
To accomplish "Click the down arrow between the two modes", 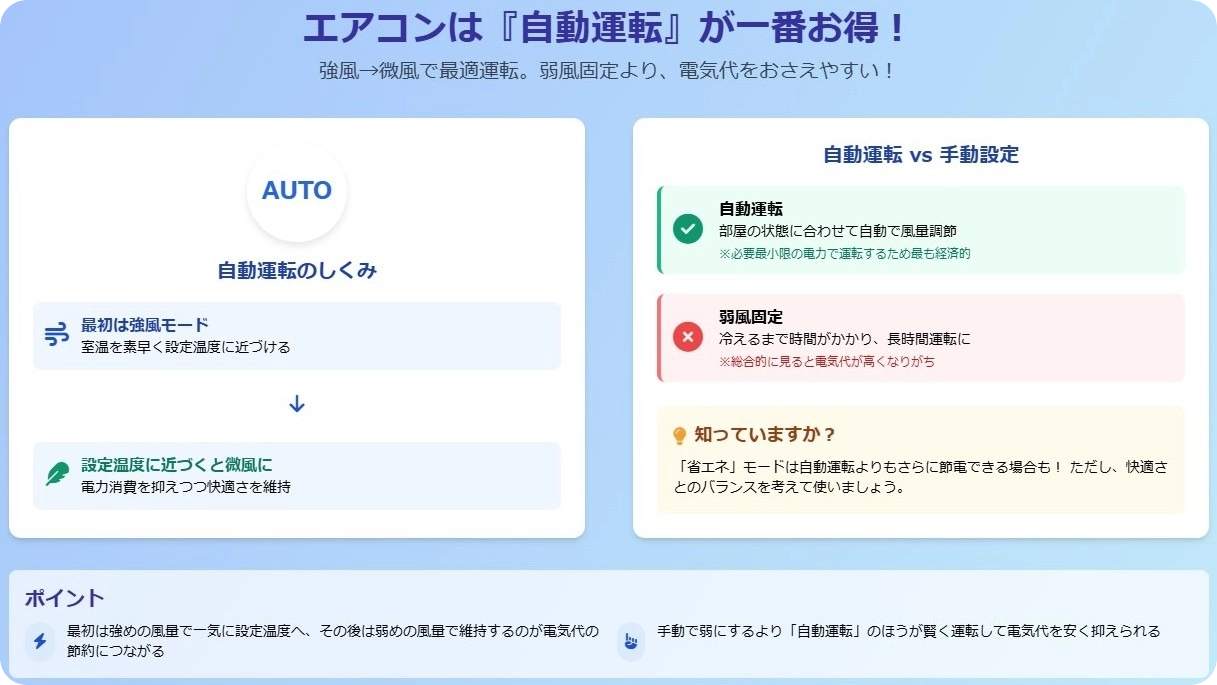I will [296, 404].
